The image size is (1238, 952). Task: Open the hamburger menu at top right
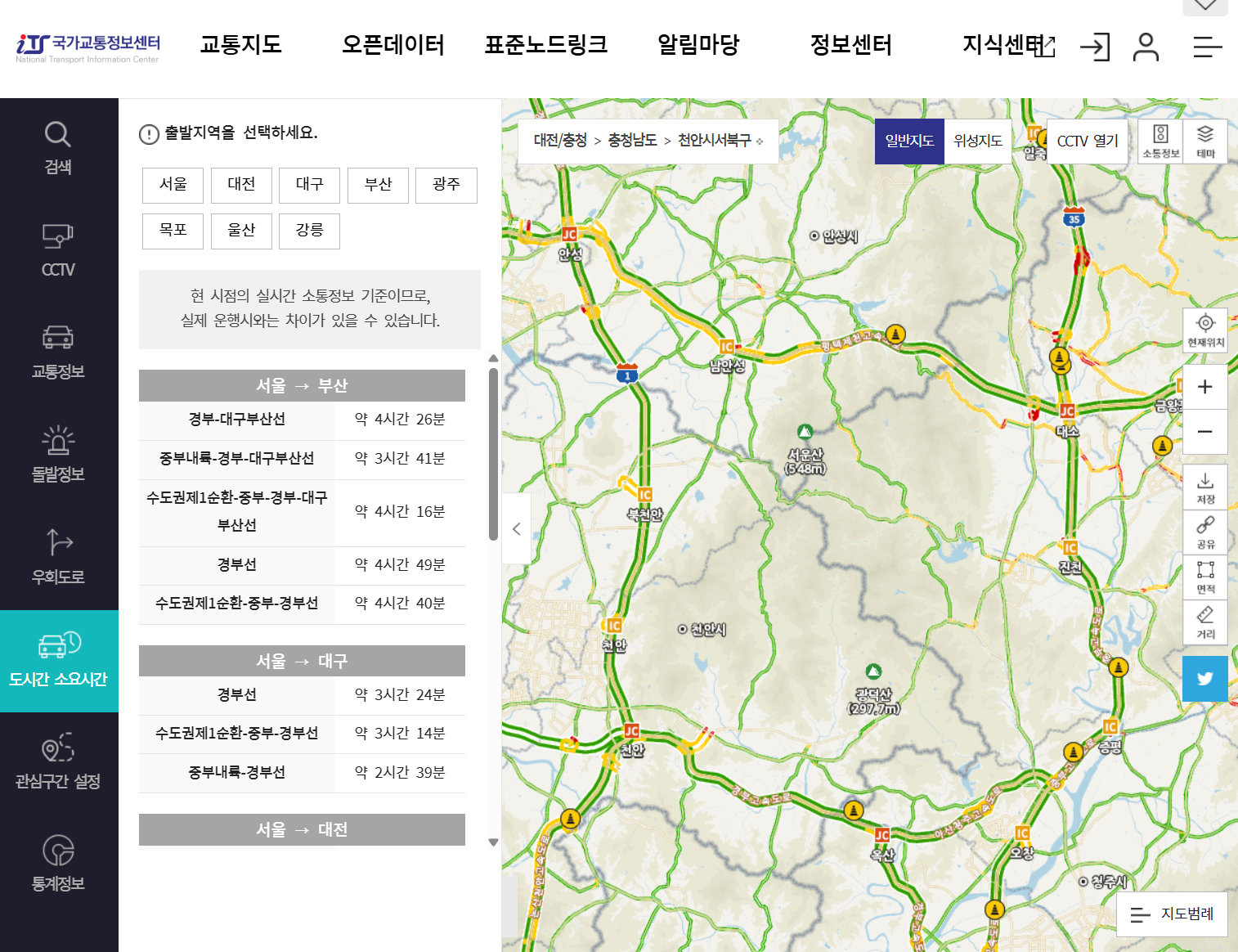coord(1207,47)
